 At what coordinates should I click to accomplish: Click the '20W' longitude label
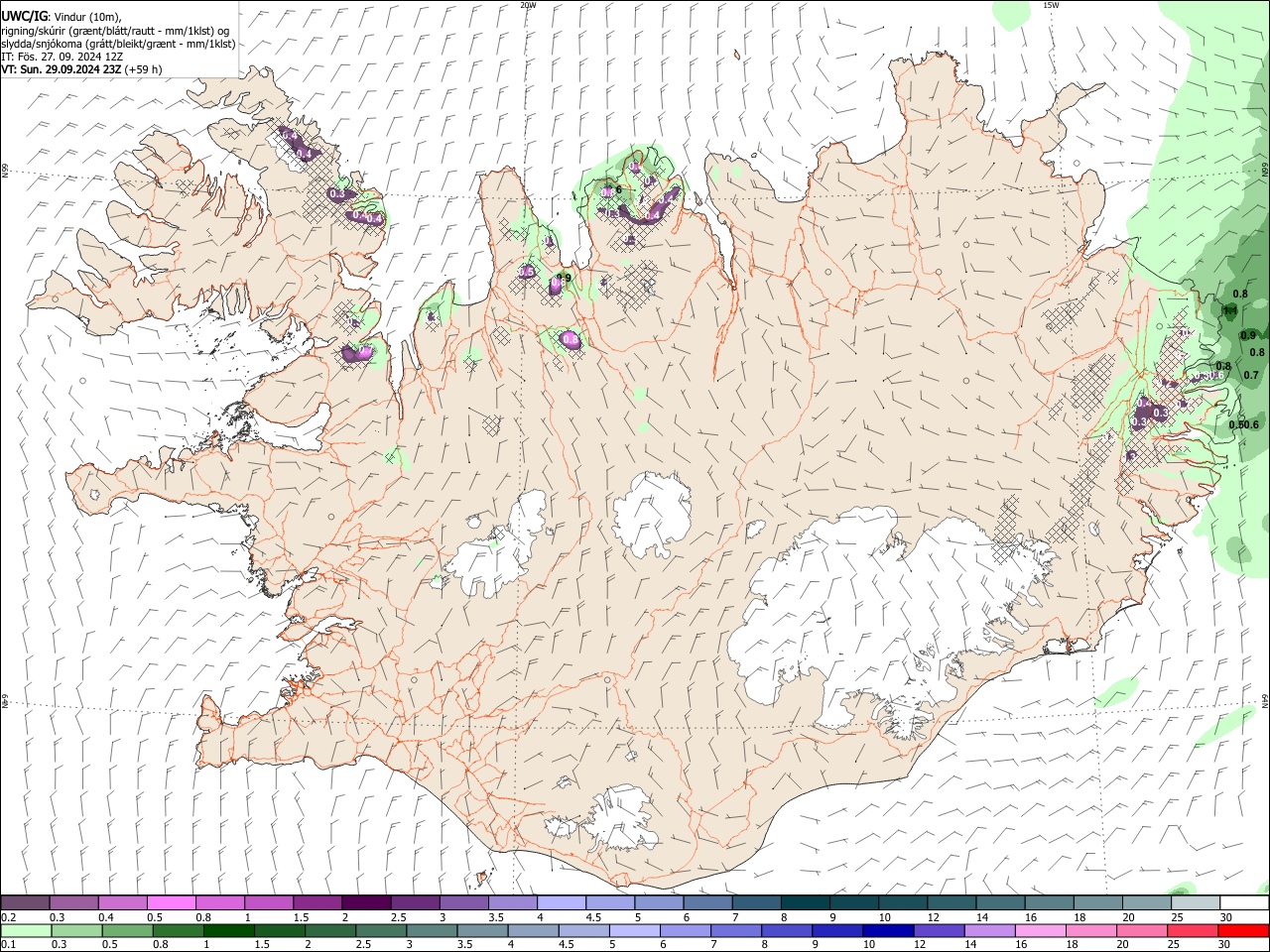tap(529, 5)
